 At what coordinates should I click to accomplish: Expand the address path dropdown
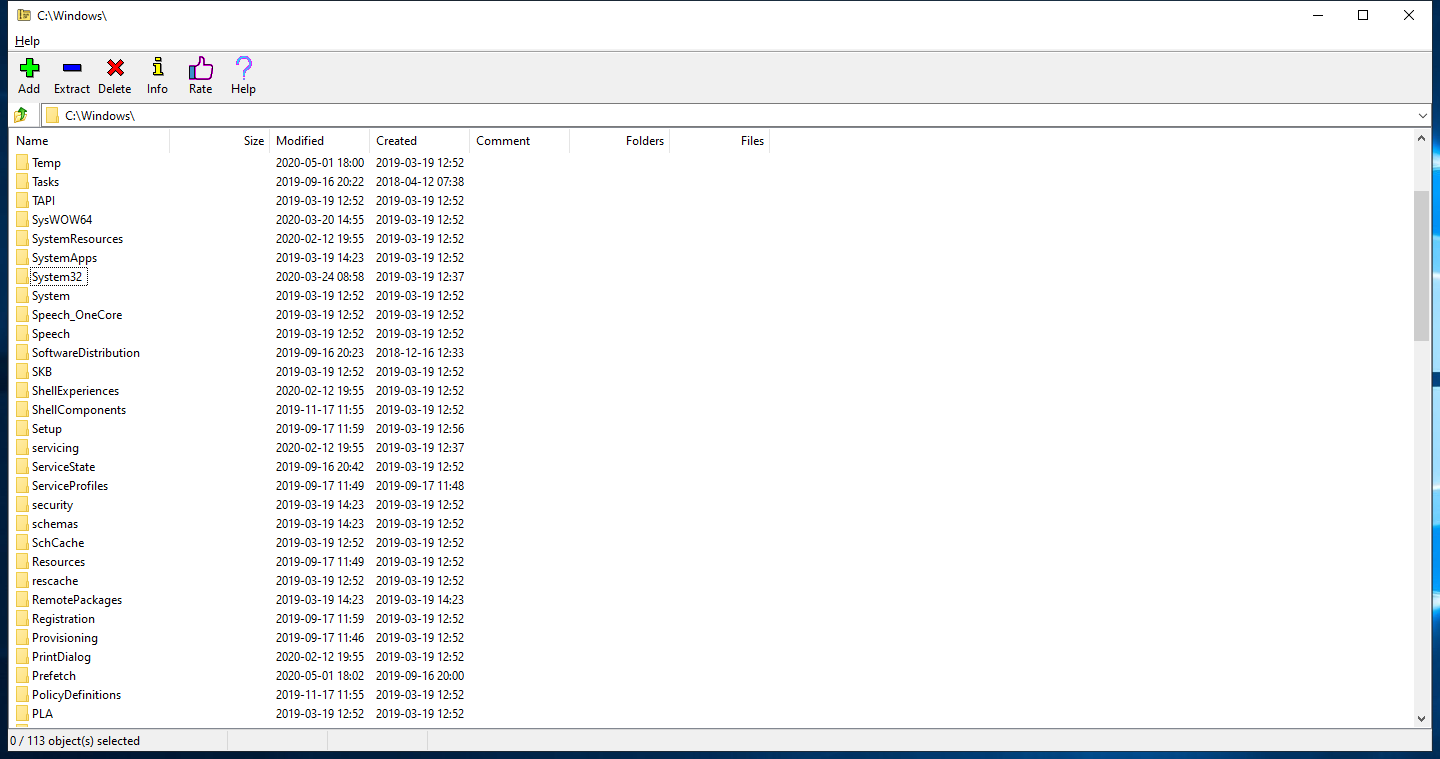(1423, 116)
